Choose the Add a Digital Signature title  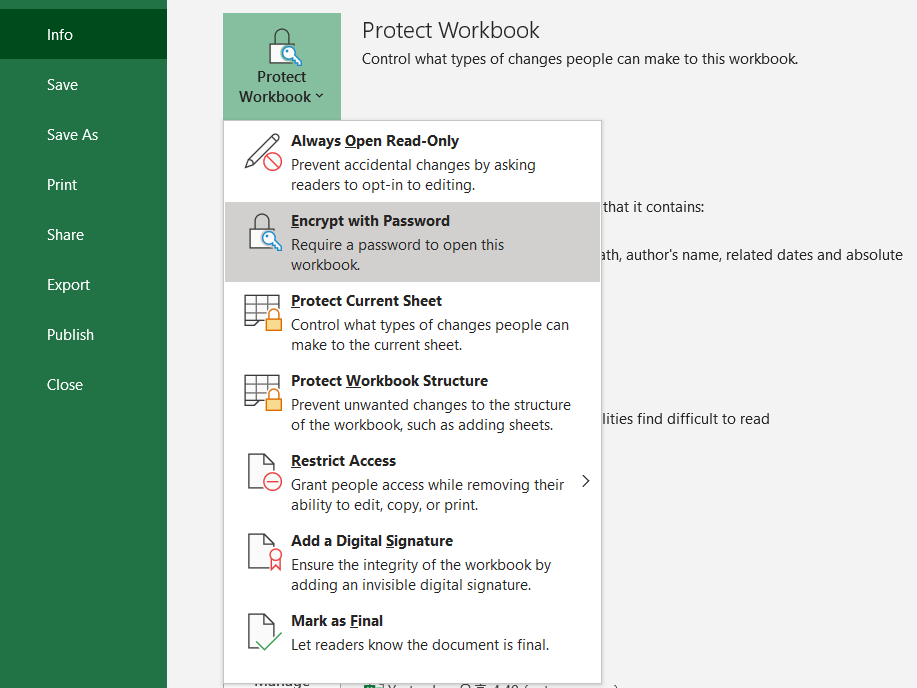tap(372, 541)
